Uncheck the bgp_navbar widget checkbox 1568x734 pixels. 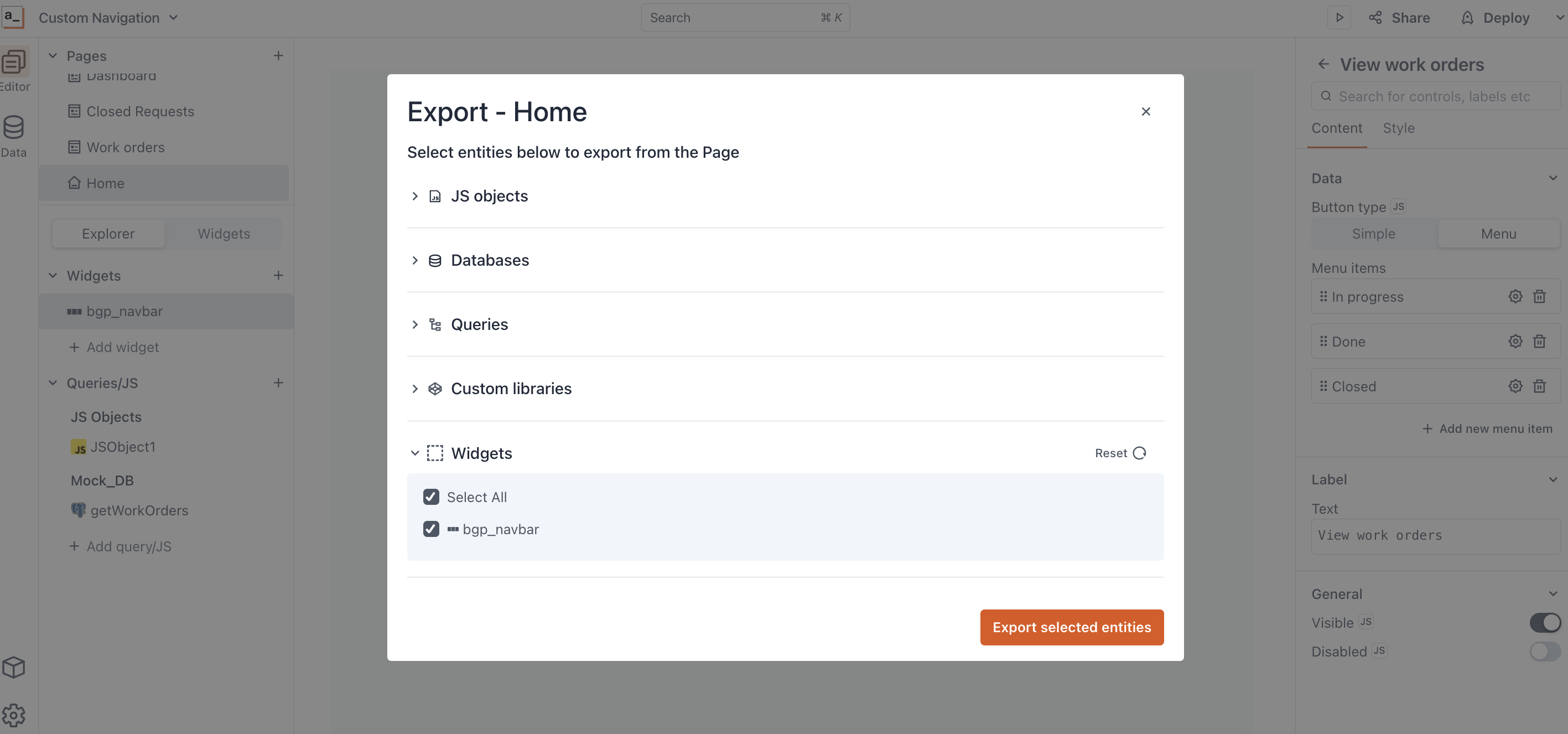click(432, 529)
